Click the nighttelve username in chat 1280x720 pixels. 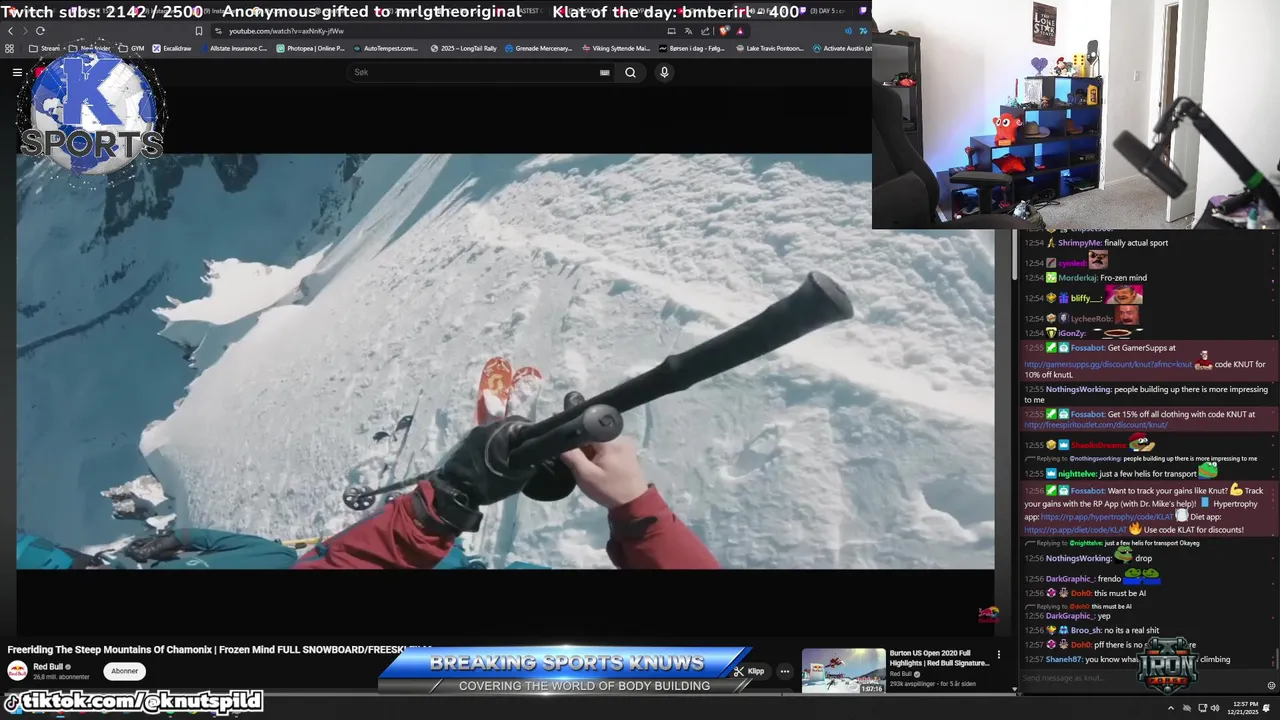(x=1077, y=474)
